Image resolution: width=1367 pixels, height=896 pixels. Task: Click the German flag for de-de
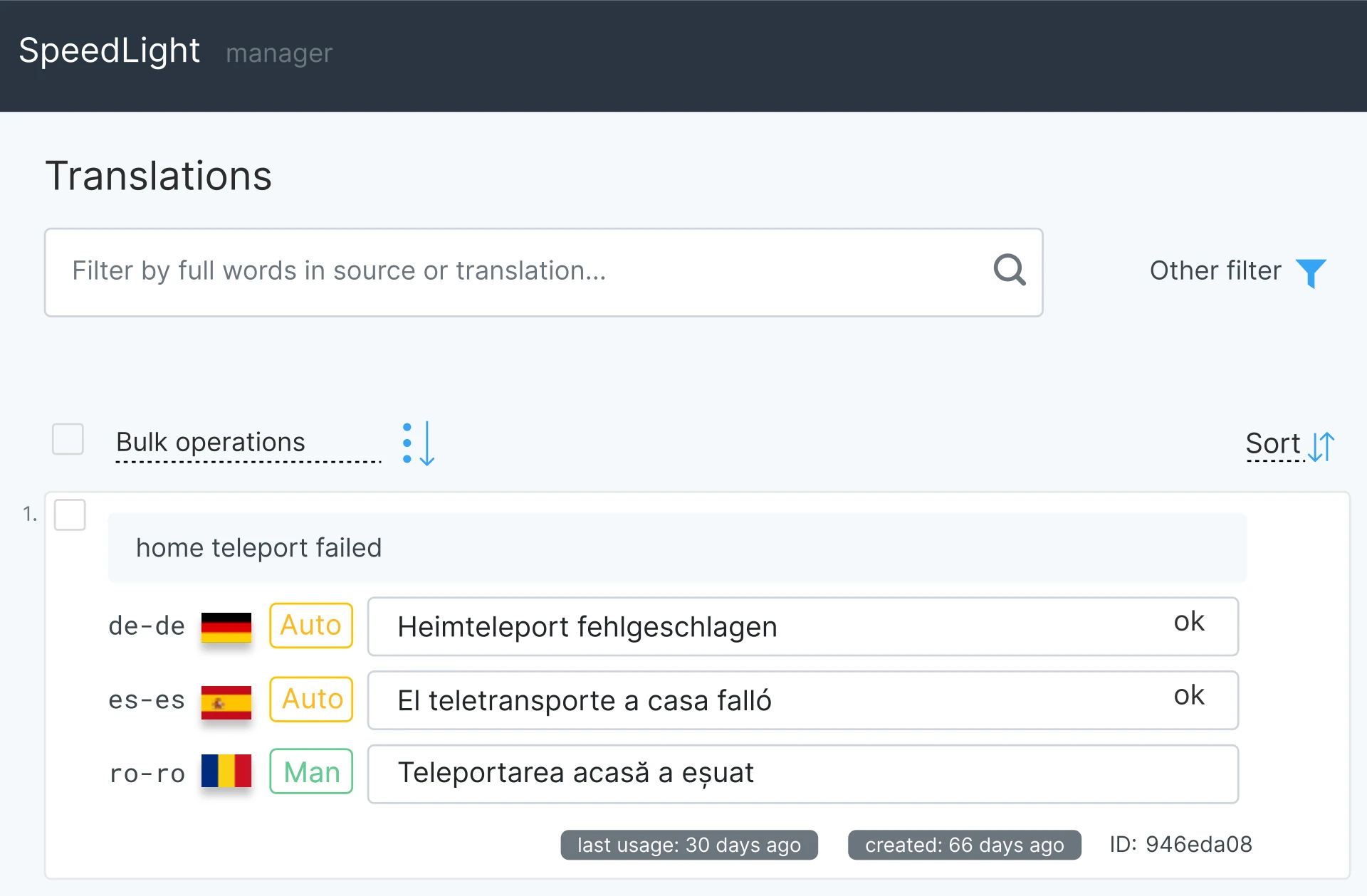[x=226, y=626]
